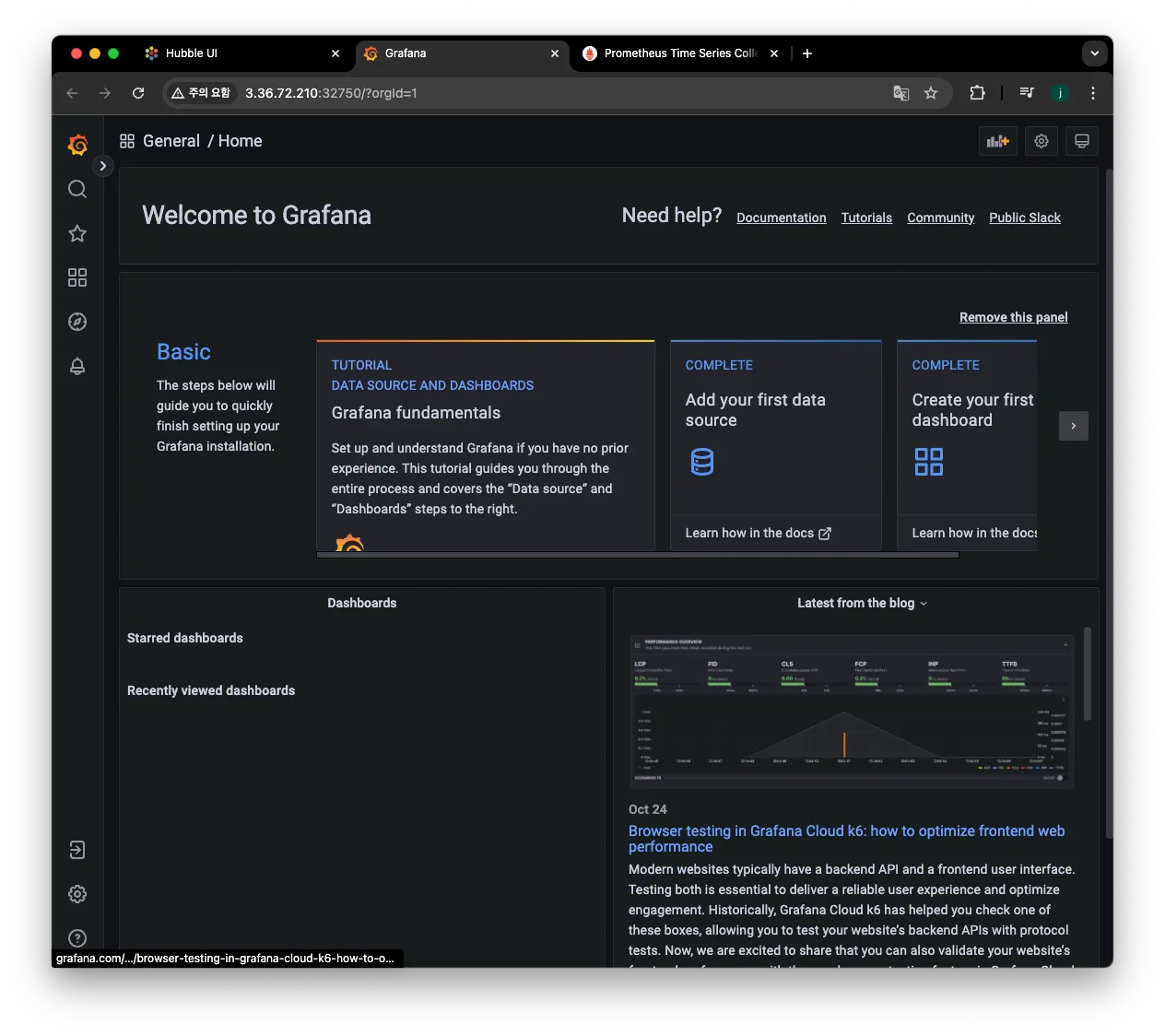Close the Hubble UI tab
1165x1036 pixels.
point(335,53)
